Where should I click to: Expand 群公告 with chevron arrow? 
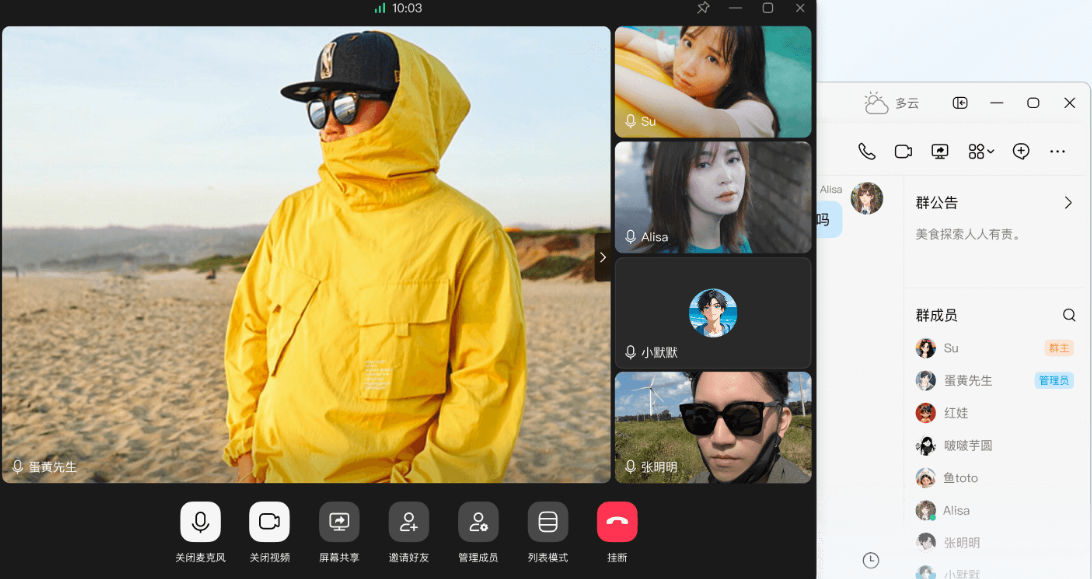pos(1068,203)
